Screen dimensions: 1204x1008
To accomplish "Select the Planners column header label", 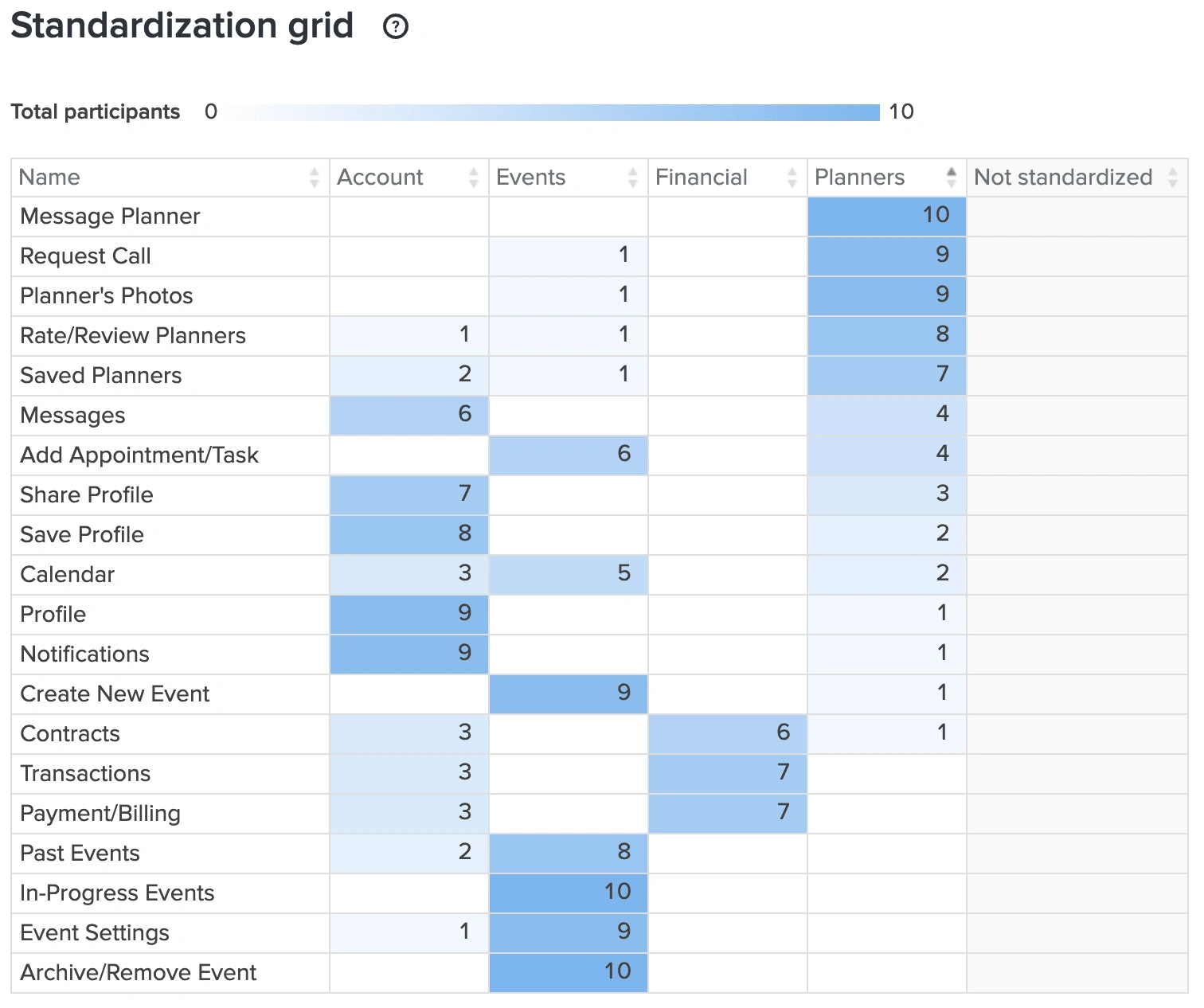I will coord(859,177).
